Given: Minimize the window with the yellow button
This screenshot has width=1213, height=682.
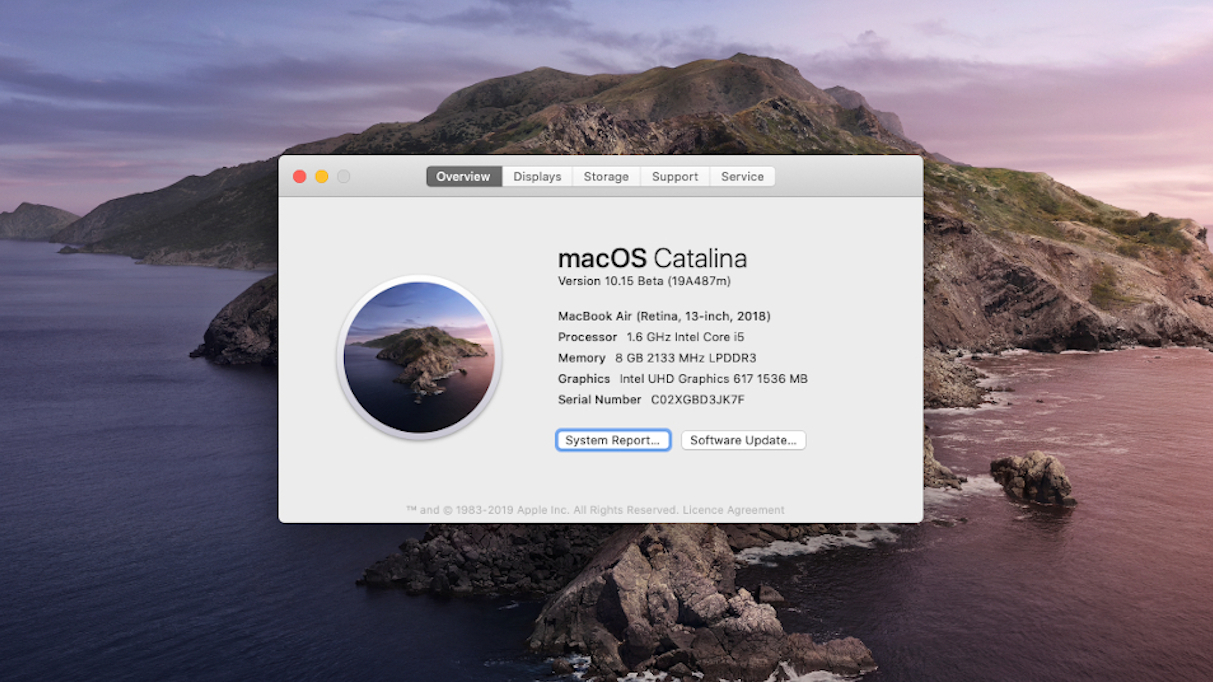Looking at the screenshot, I should [x=321, y=177].
